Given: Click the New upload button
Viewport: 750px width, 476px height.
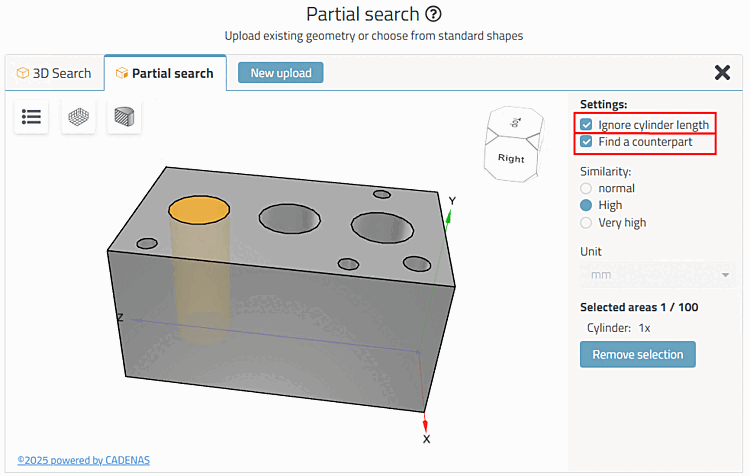Looking at the screenshot, I should (x=280, y=73).
